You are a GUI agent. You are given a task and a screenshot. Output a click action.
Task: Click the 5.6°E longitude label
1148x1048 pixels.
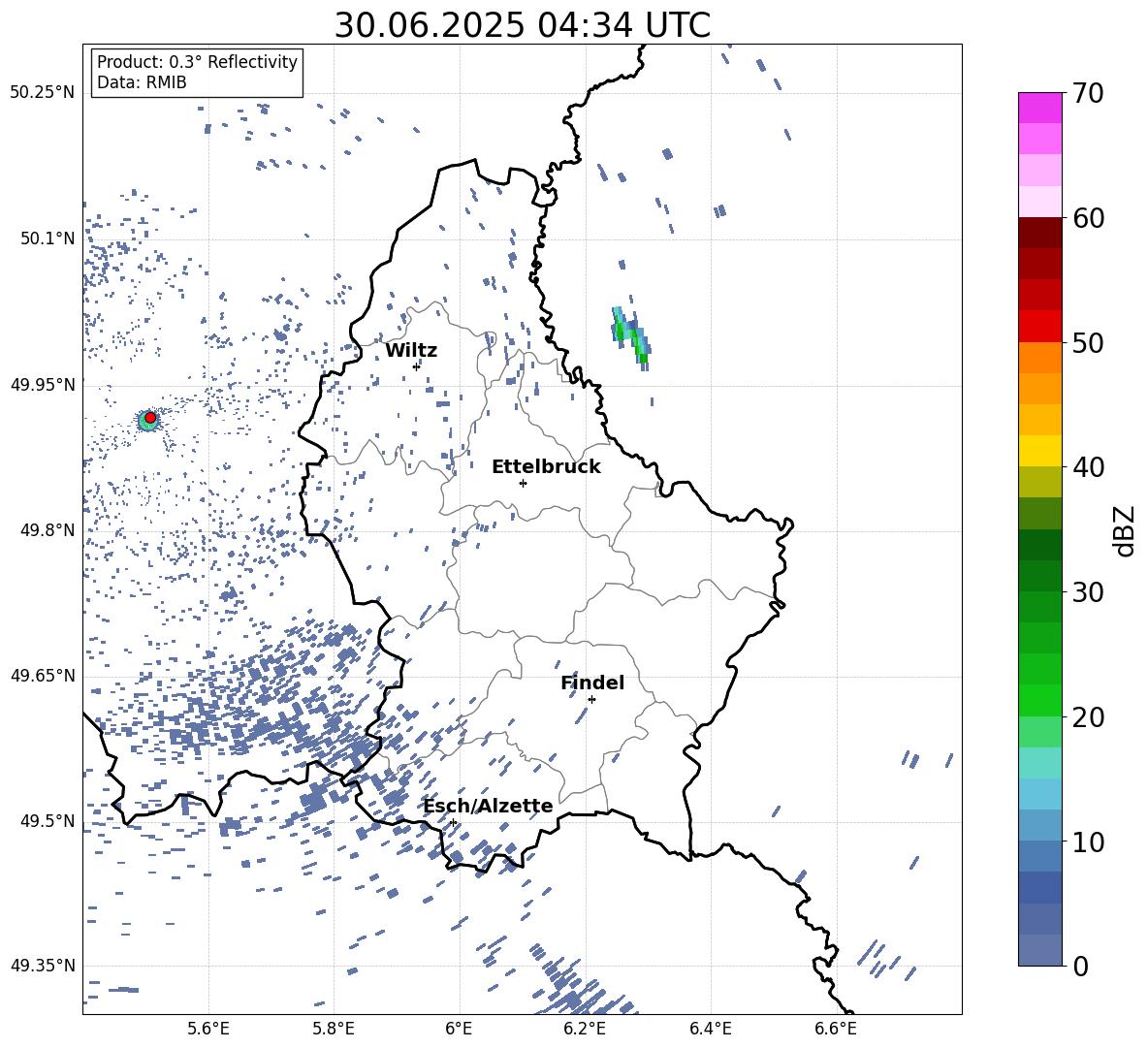208,1029
